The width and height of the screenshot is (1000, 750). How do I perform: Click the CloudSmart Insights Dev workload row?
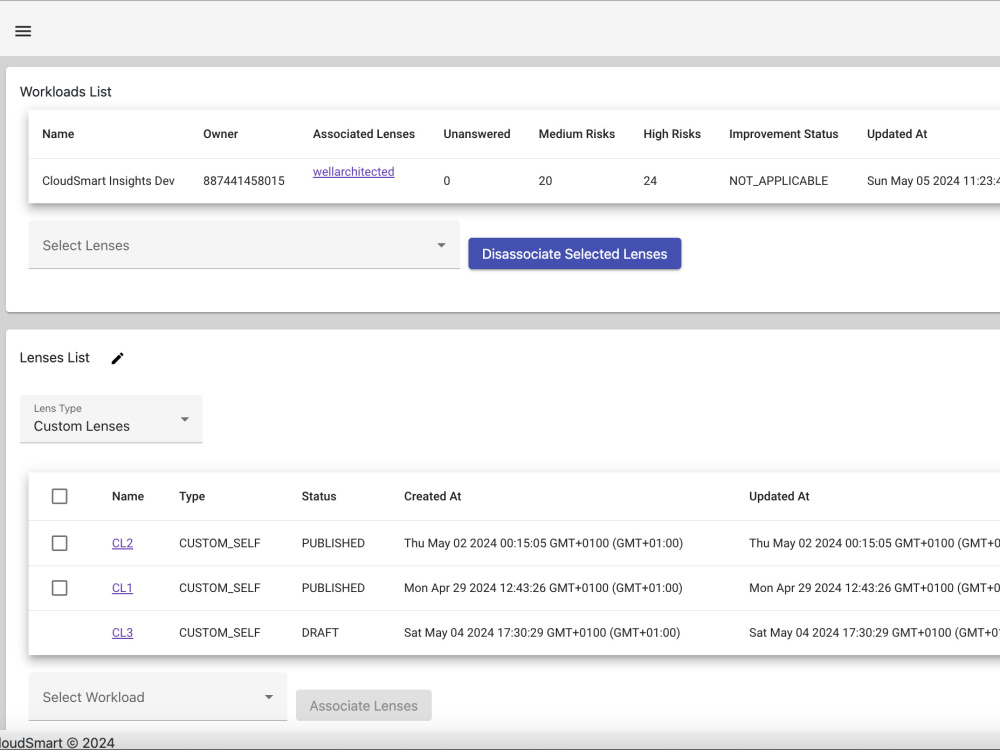(x=110, y=181)
